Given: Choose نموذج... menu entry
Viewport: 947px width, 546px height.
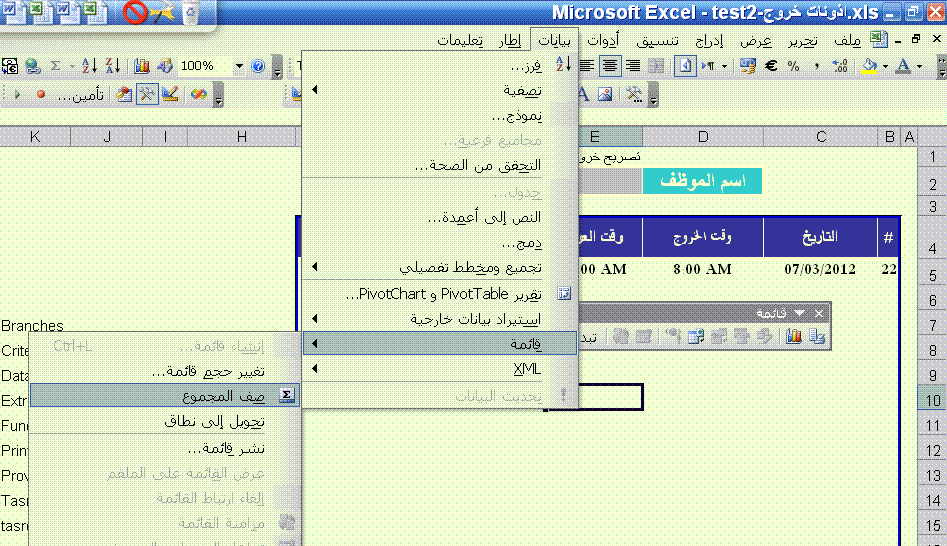Looking at the screenshot, I should pyautogui.click(x=440, y=115).
